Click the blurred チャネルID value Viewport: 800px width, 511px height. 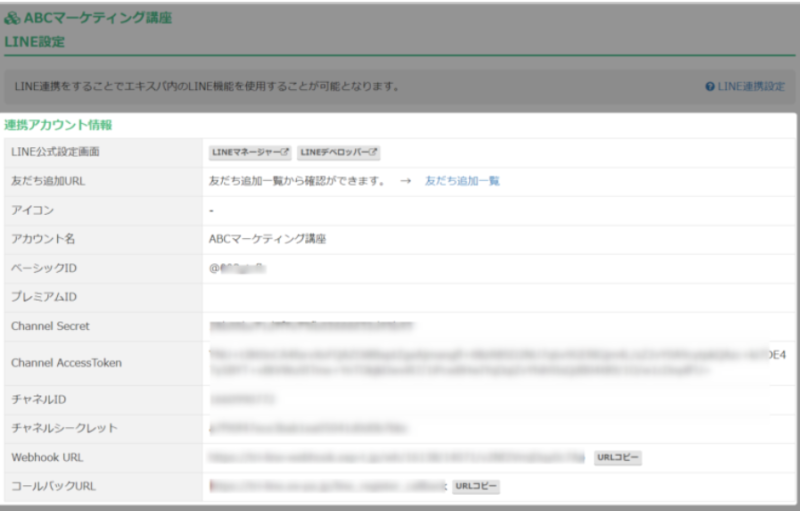(x=242, y=399)
